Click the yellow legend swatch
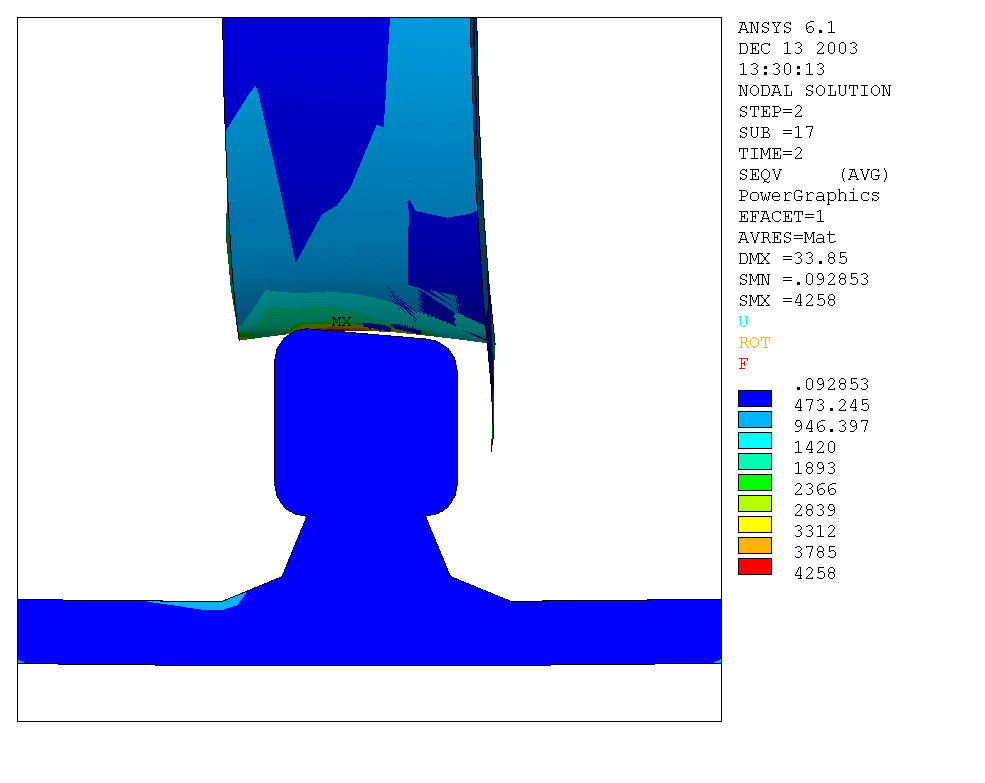Image resolution: width=985 pixels, height=783 pixels. pyautogui.click(x=754, y=525)
